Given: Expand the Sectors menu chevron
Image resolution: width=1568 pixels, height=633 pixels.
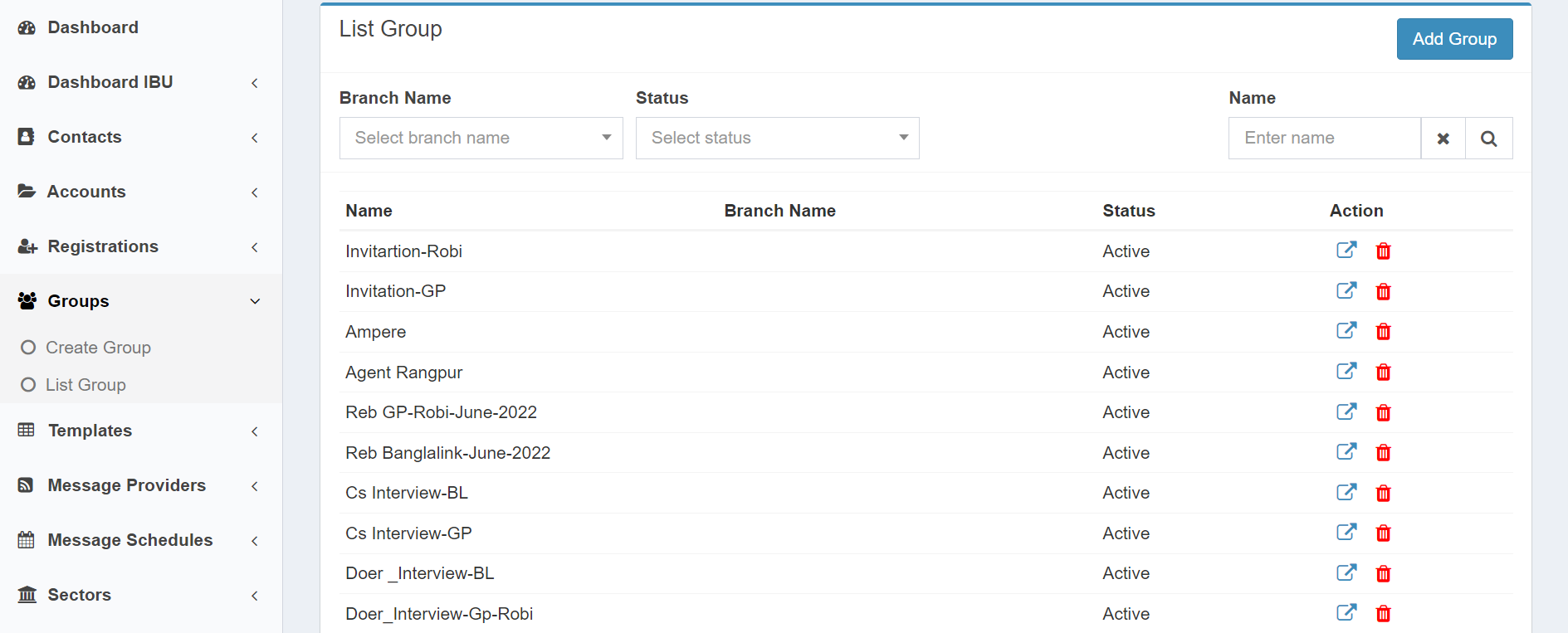Looking at the screenshot, I should tap(255, 596).
